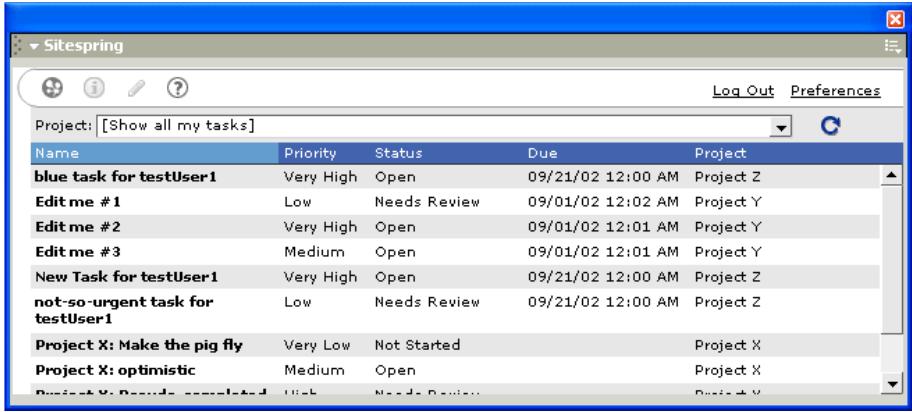Click Open status of Project X: optimistic

tap(395, 370)
